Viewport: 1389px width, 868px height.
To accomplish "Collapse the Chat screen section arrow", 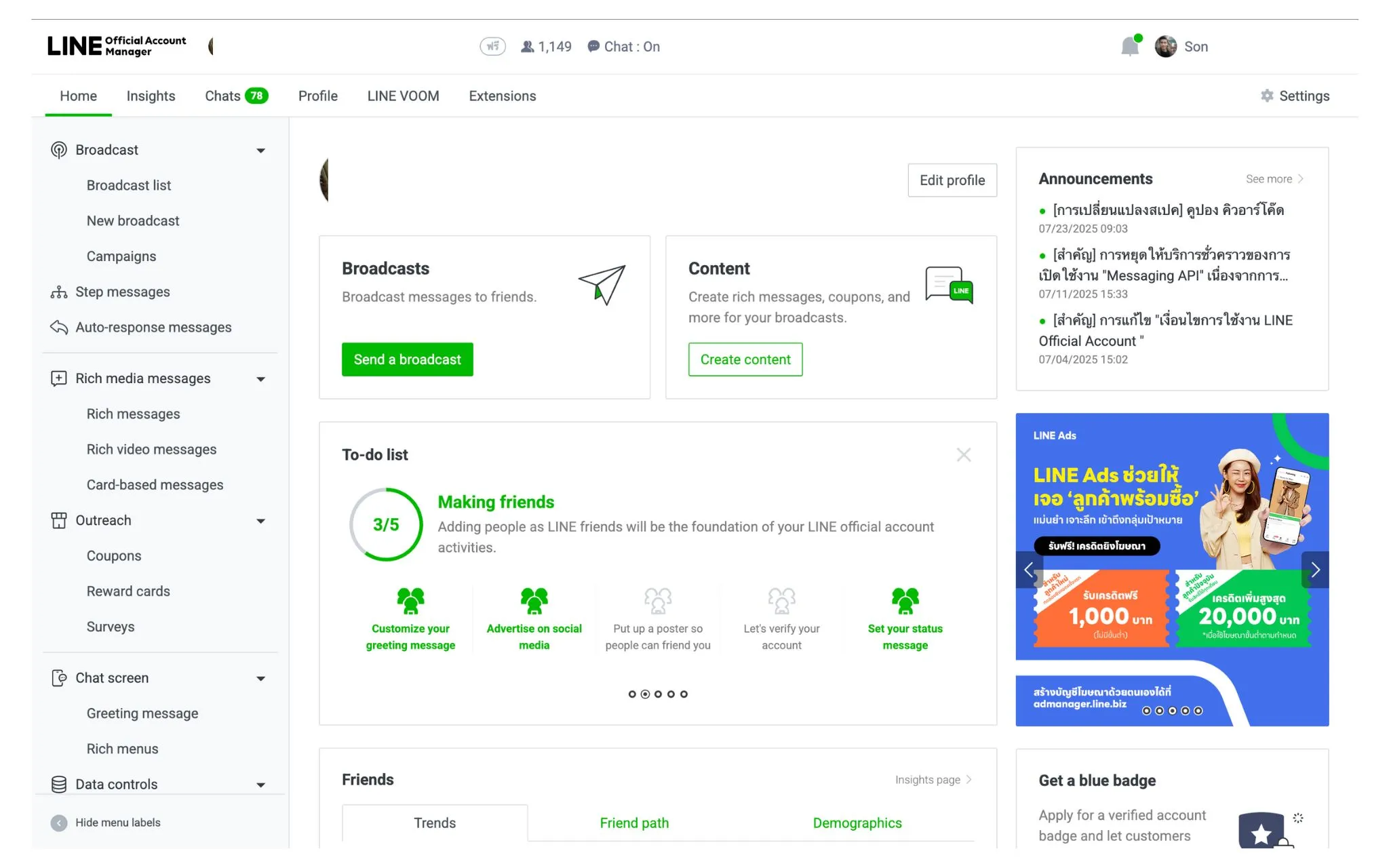I will 260,679.
